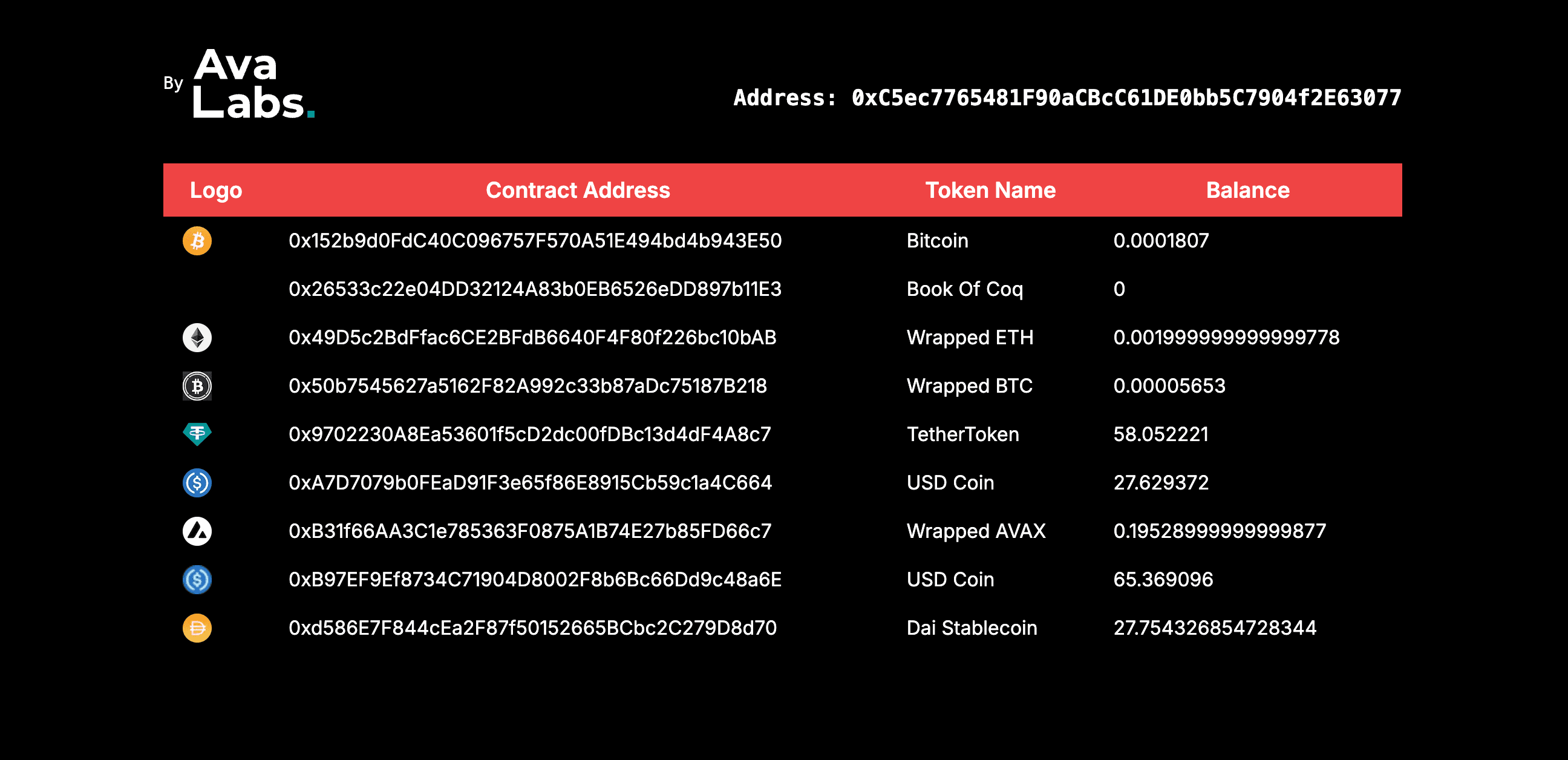Click the Dai Stablecoin token name

click(972, 628)
